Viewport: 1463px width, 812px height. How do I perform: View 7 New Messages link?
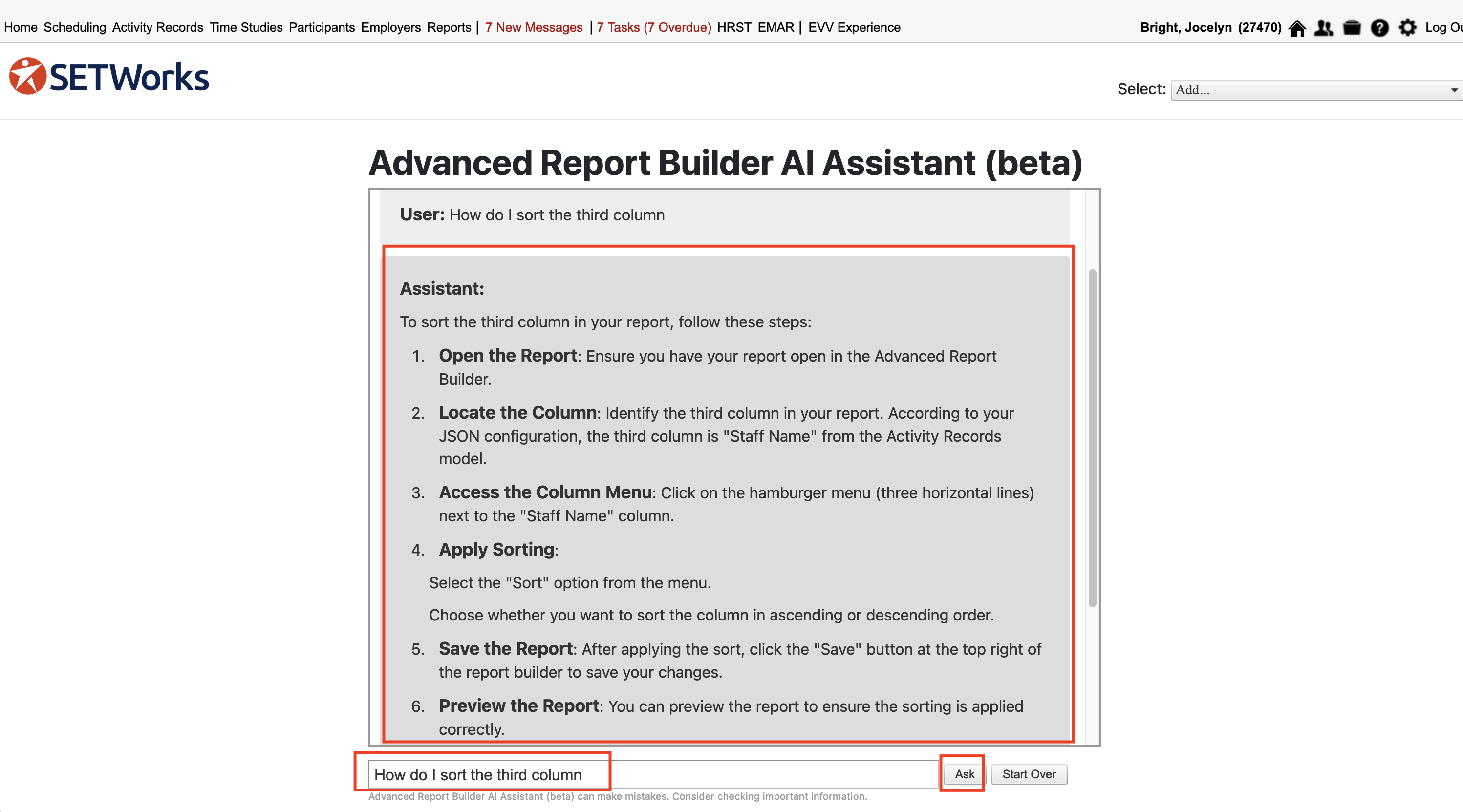(x=533, y=27)
